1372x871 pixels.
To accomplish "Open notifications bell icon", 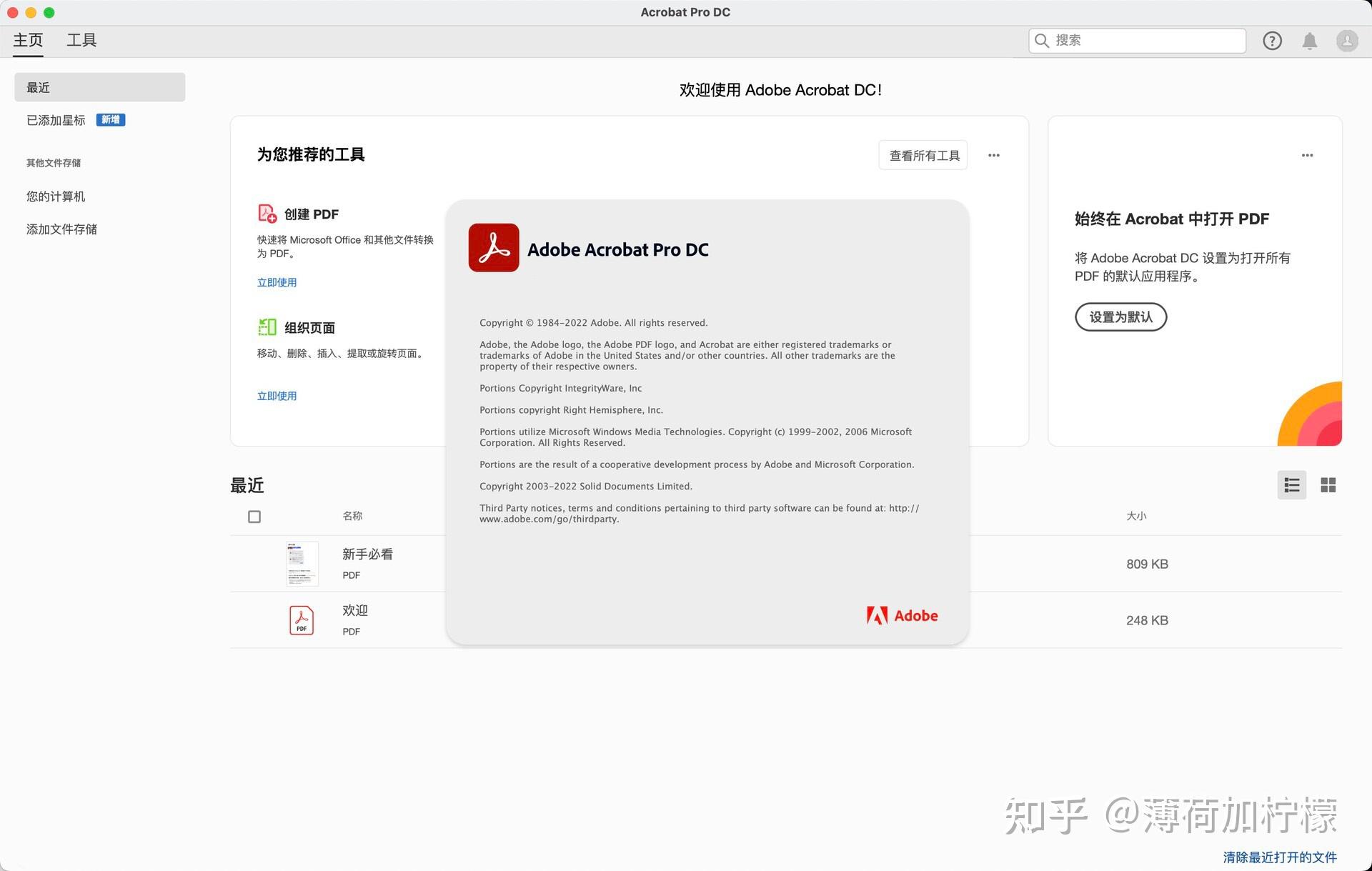I will point(1309,41).
